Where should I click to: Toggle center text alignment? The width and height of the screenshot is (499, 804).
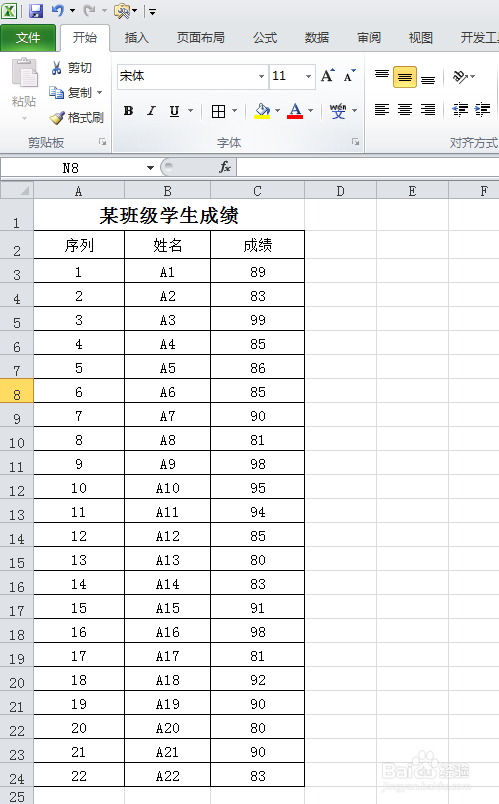tap(405, 110)
